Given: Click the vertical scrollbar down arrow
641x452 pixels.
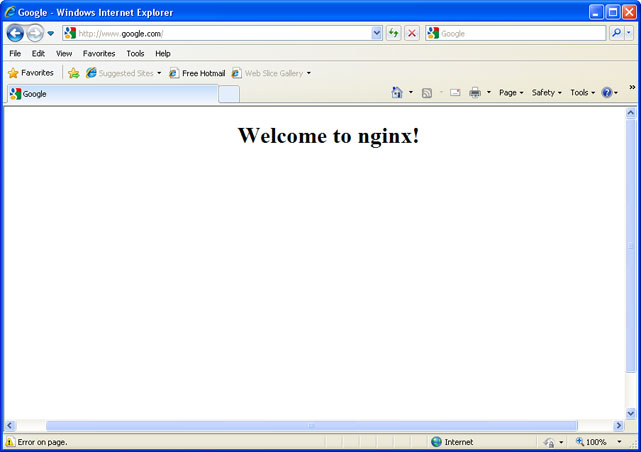Looking at the screenshot, I should pos(631,414).
